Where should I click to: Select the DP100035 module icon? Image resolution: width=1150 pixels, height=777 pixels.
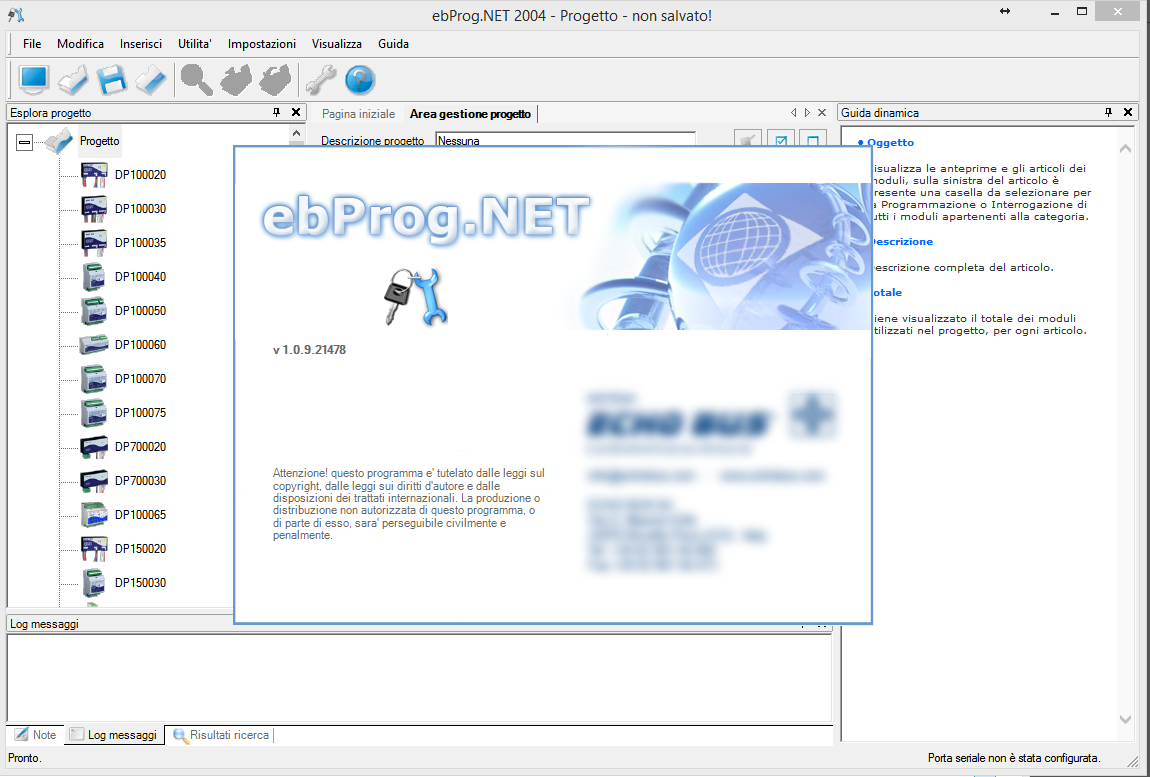(x=94, y=242)
